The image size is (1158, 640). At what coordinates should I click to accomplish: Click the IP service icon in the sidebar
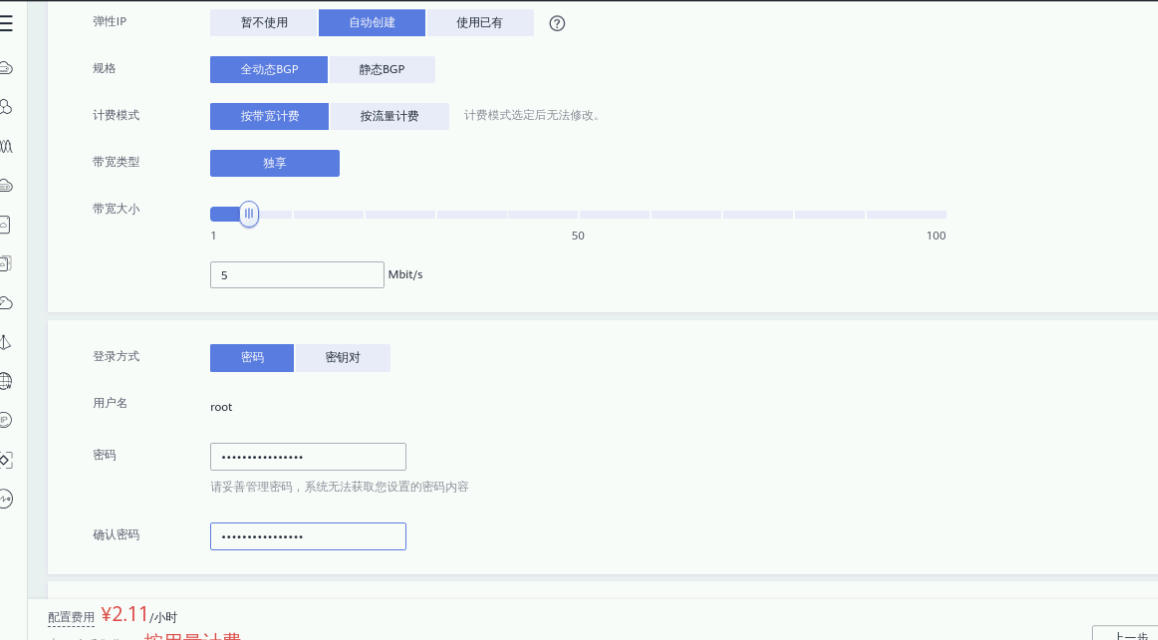8,419
